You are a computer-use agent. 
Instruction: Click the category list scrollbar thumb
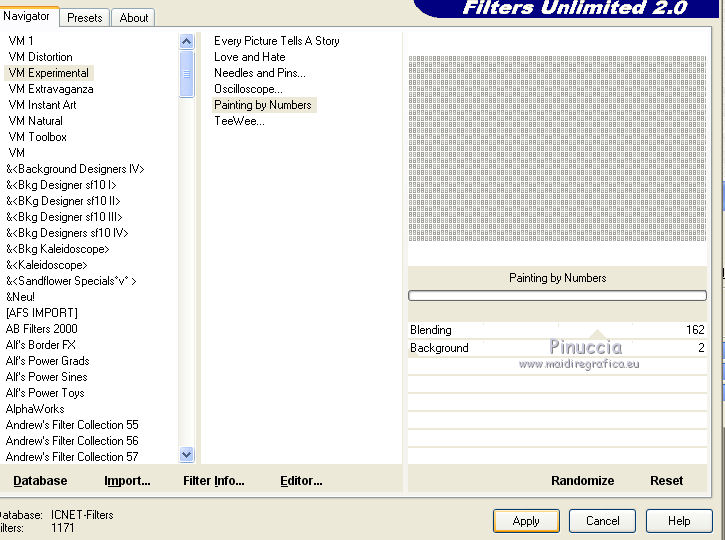coord(186,74)
